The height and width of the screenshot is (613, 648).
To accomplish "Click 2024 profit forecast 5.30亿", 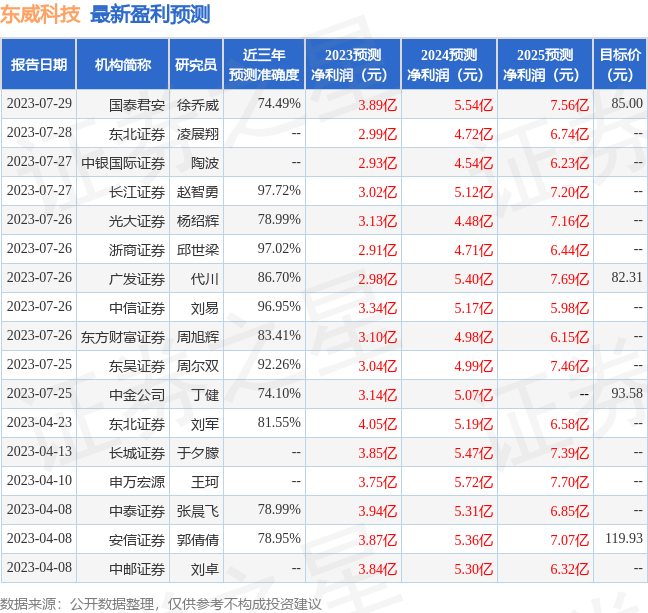I will point(474,569).
